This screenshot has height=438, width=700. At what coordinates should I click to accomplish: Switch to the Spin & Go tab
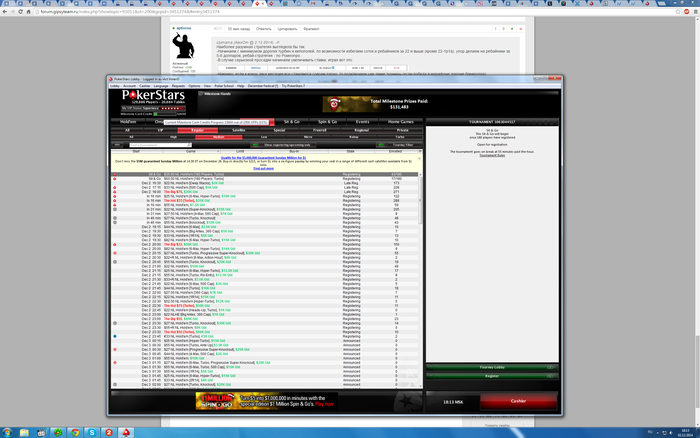(327, 121)
